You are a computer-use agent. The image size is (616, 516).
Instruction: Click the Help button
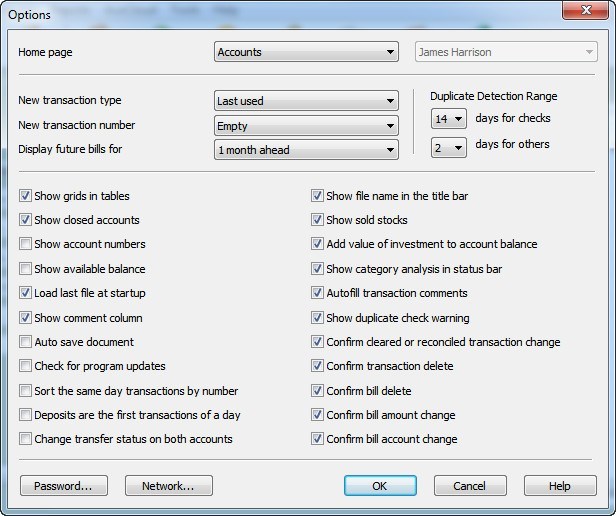click(560, 486)
